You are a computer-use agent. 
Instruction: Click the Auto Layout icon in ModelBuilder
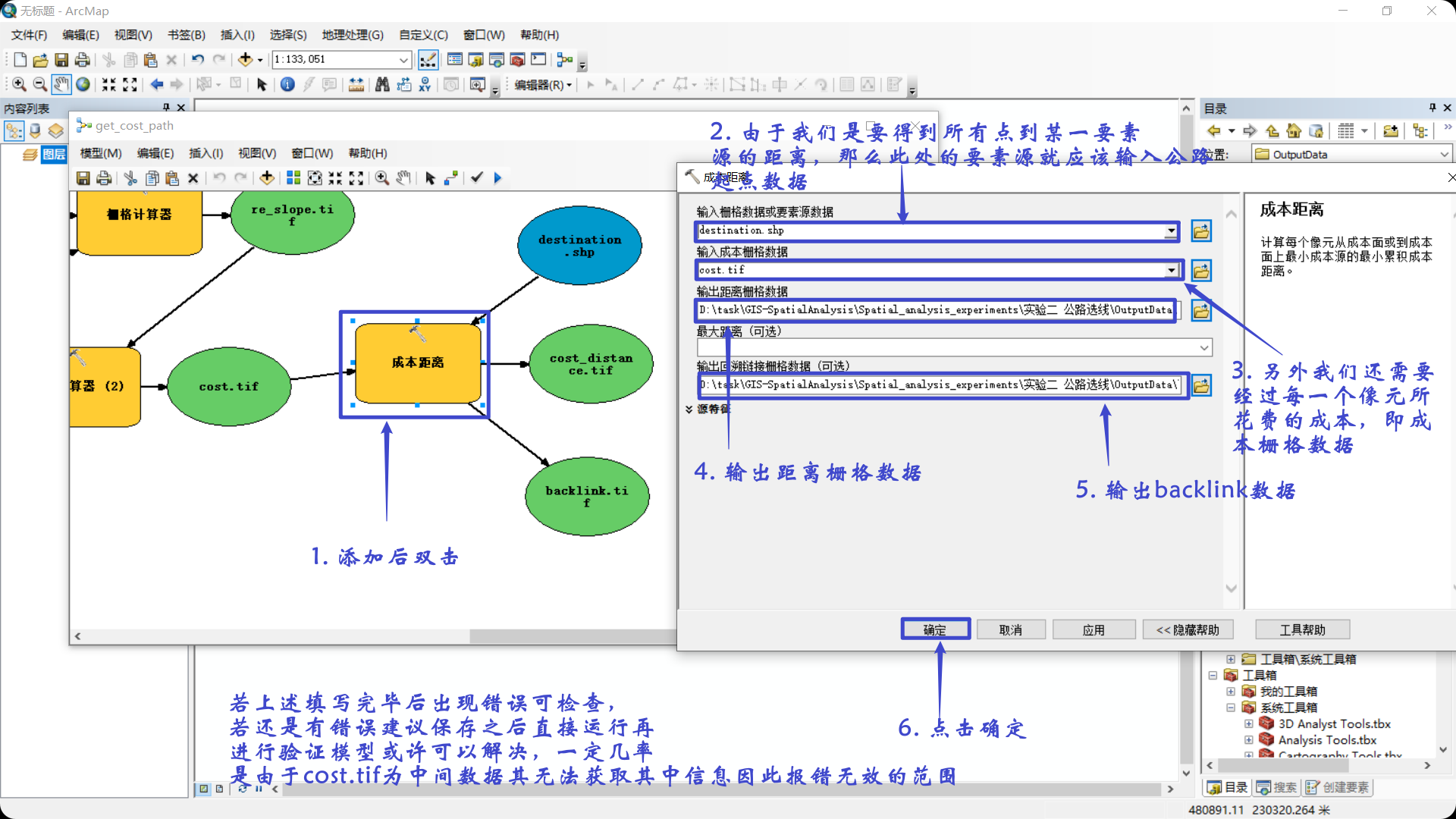pos(293,178)
